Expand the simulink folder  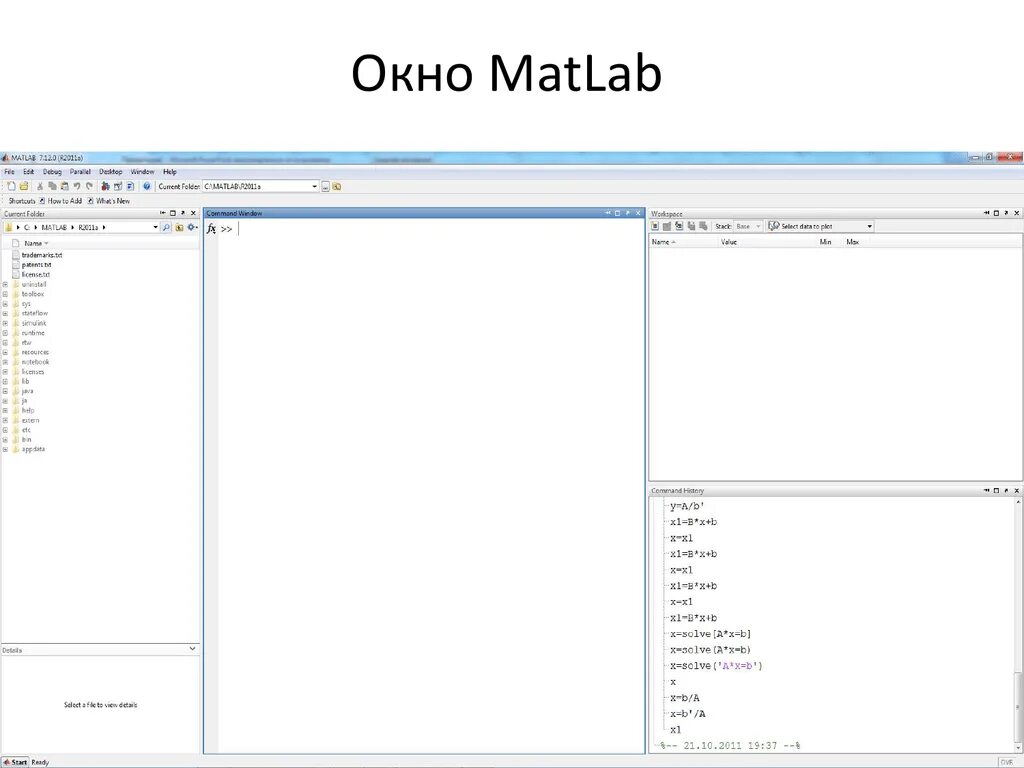pos(5,323)
